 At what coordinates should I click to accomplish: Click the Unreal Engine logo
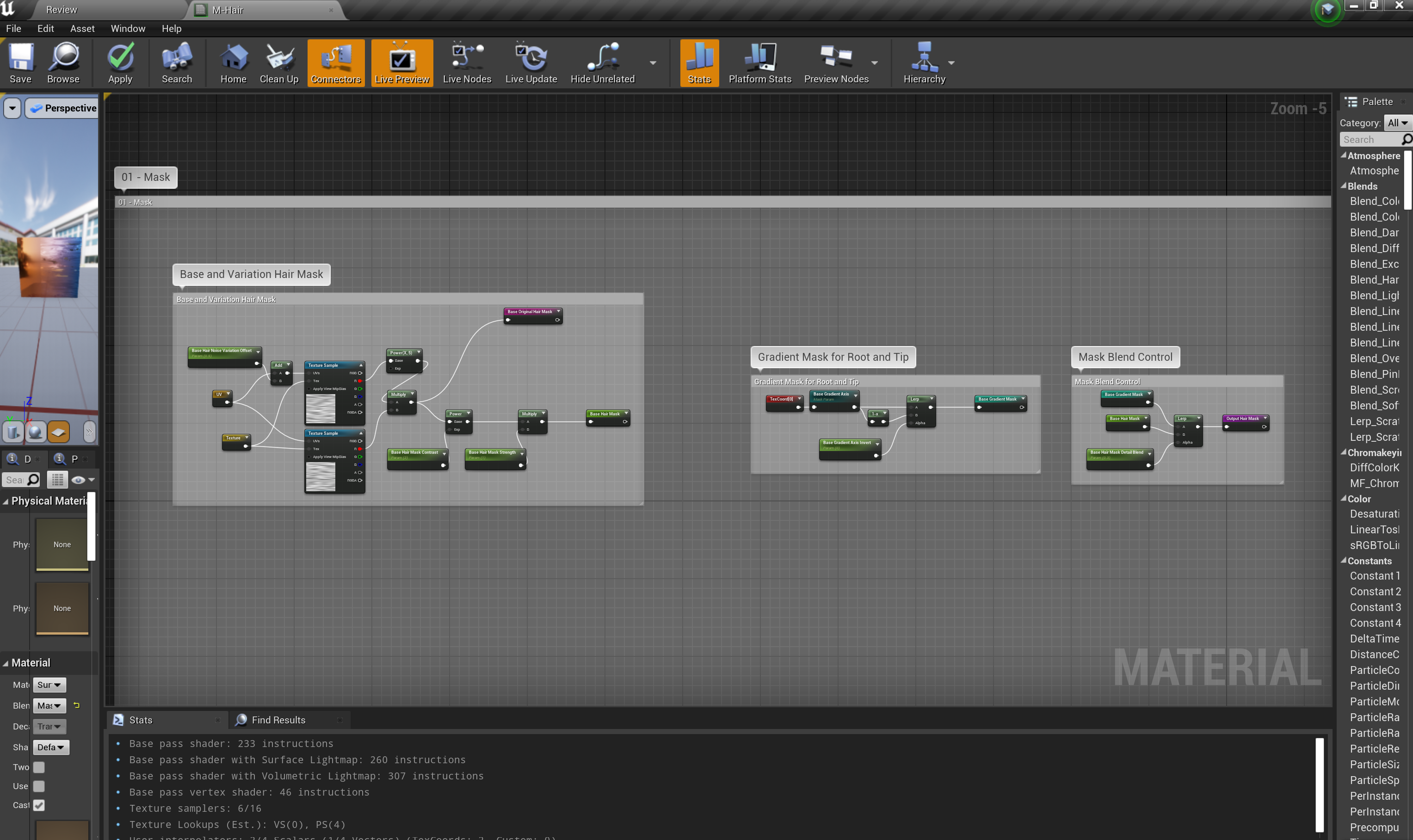click(x=8, y=8)
